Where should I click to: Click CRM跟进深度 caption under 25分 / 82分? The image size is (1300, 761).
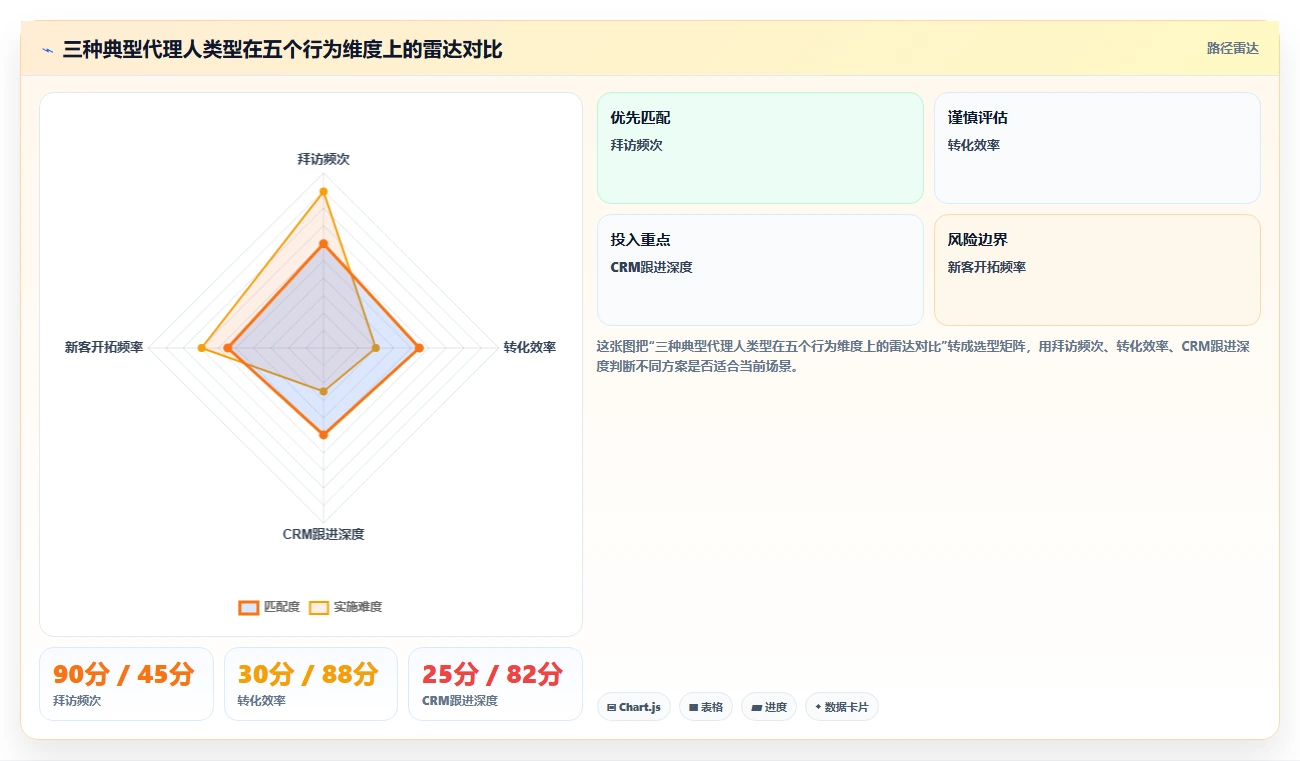tap(460, 701)
